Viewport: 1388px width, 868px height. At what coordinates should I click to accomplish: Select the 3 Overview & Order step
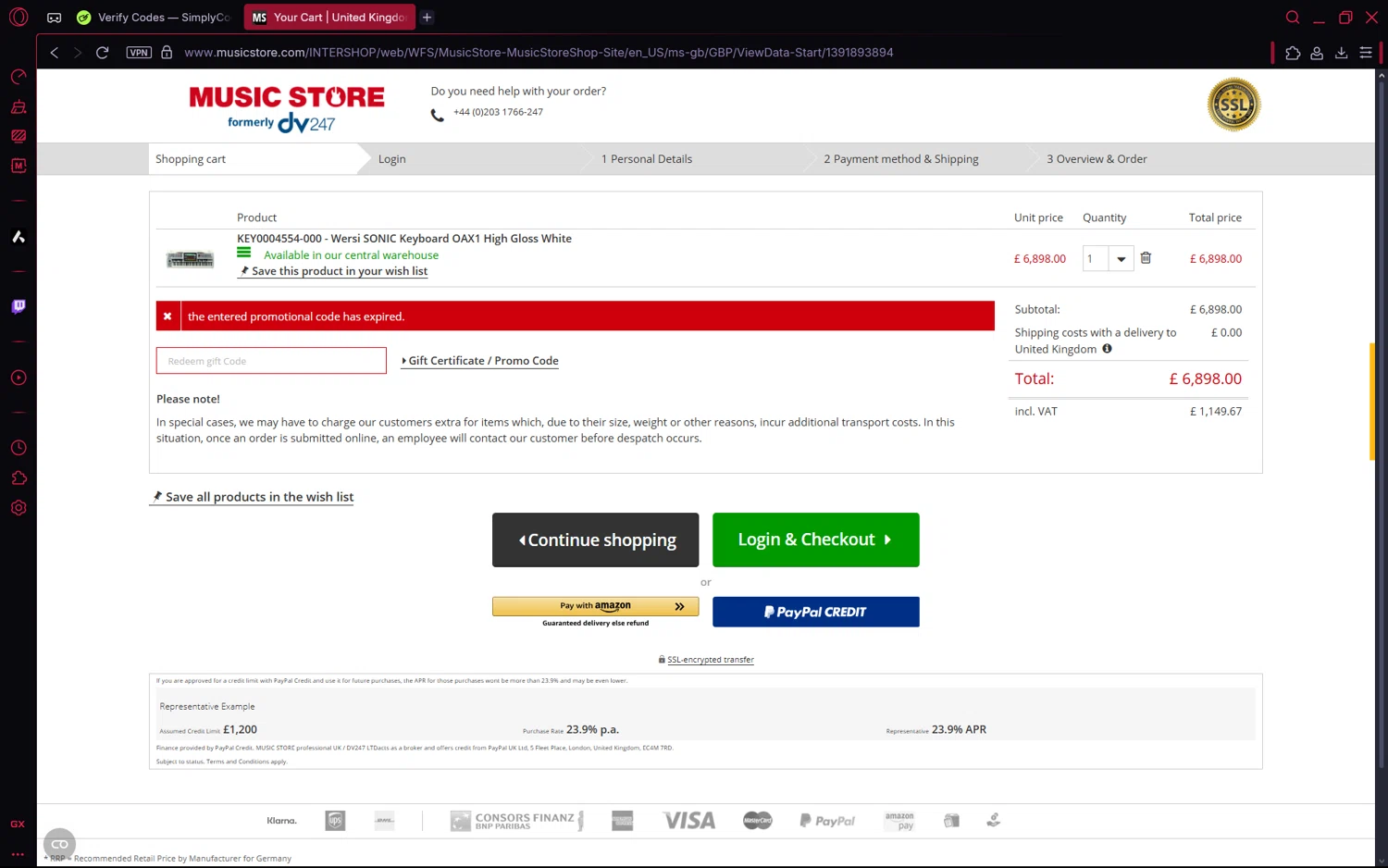pyautogui.click(x=1097, y=159)
